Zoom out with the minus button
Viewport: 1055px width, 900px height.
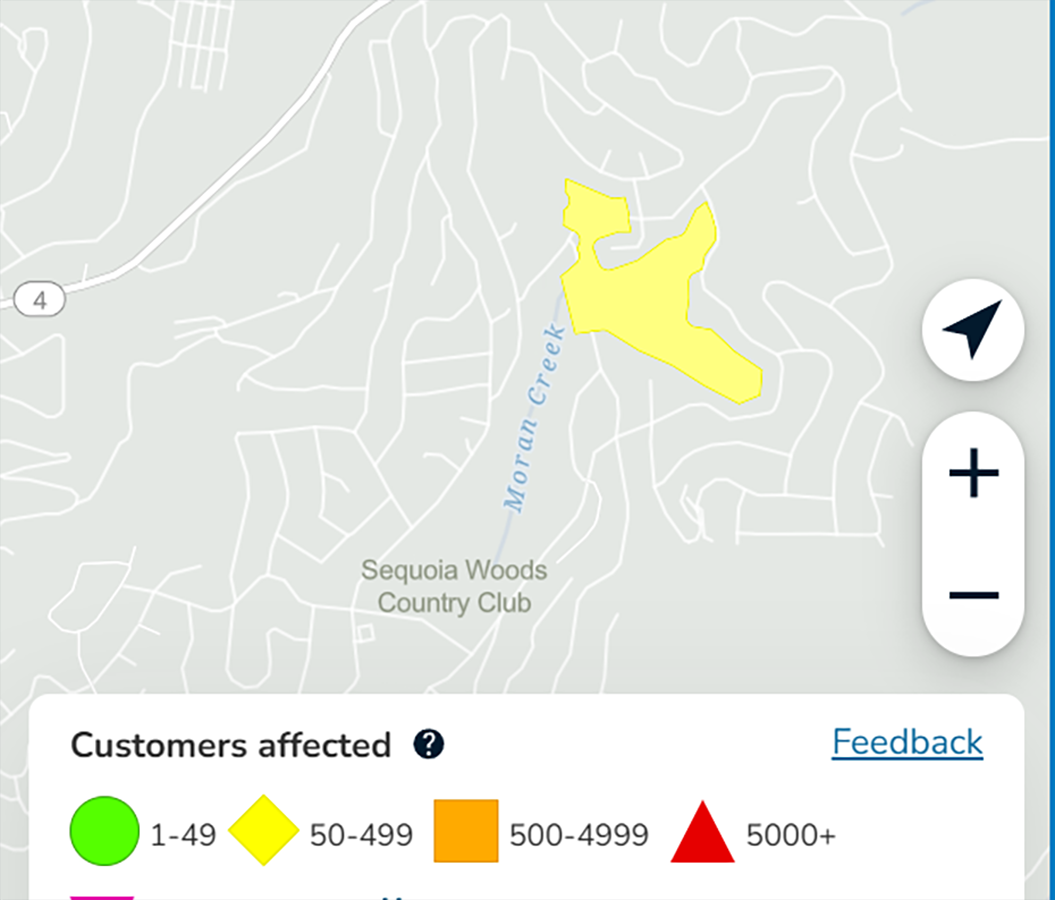(x=973, y=596)
